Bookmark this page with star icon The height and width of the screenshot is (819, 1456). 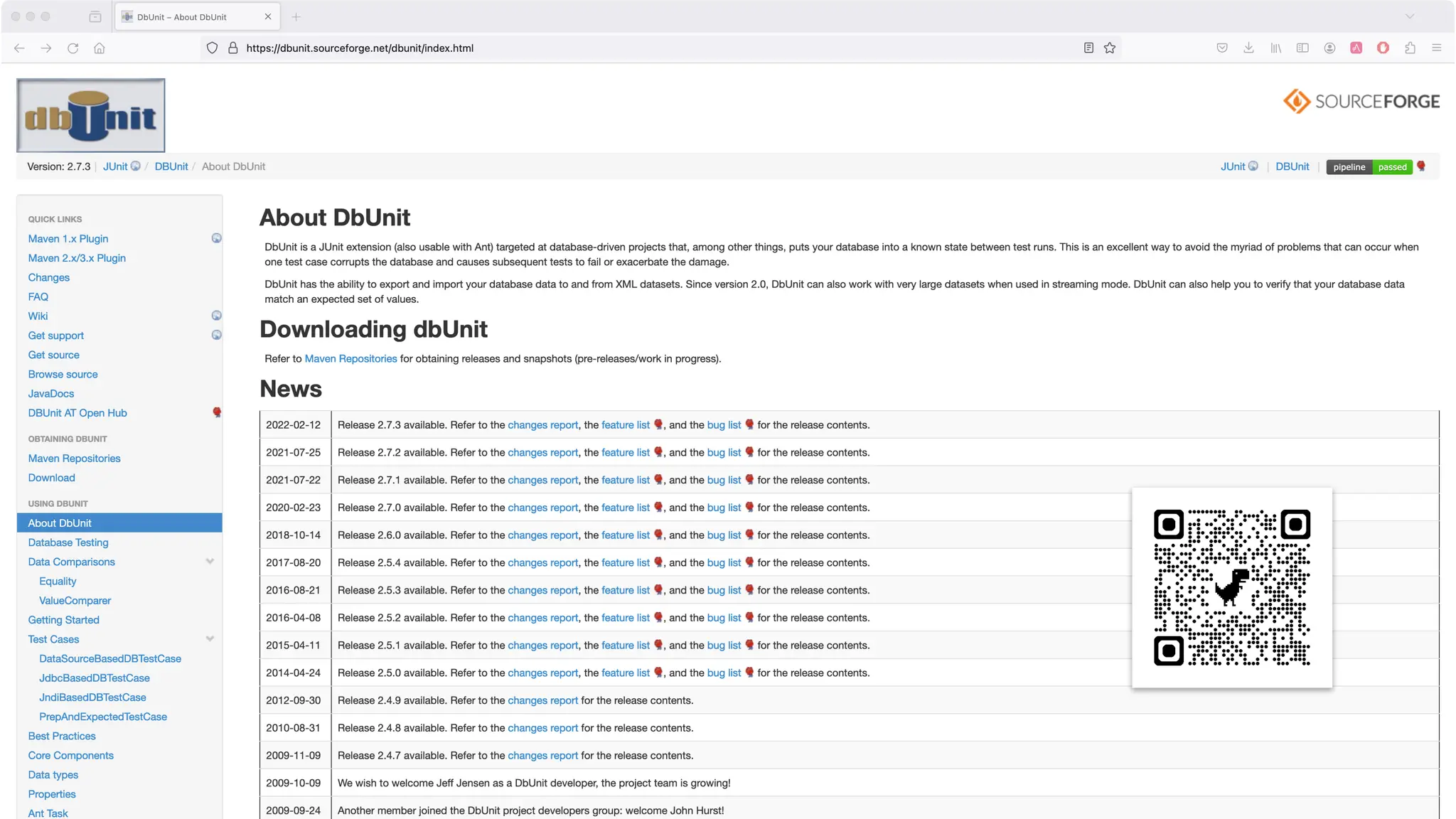[x=1109, y=48]
